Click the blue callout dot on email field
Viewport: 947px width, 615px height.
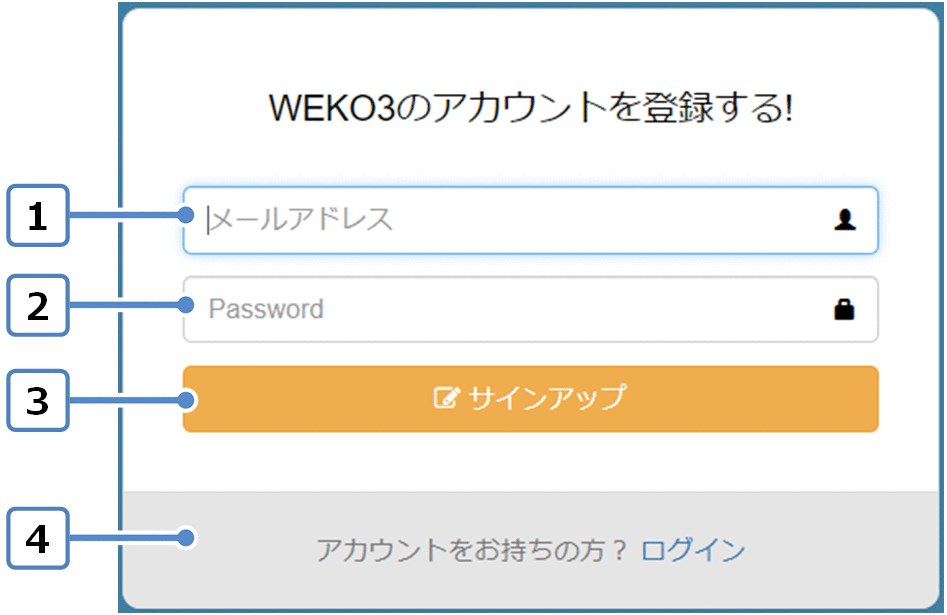[187, 214]
